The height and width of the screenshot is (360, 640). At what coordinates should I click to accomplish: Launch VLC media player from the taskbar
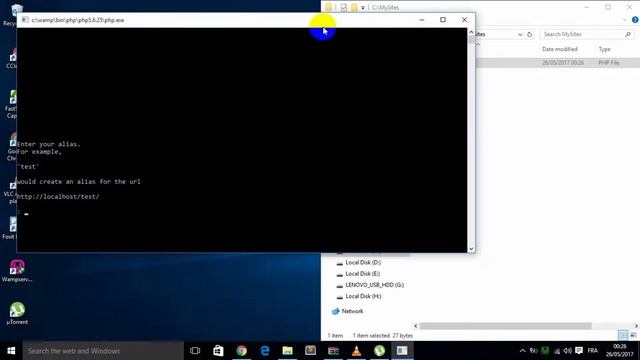(356, 351)
